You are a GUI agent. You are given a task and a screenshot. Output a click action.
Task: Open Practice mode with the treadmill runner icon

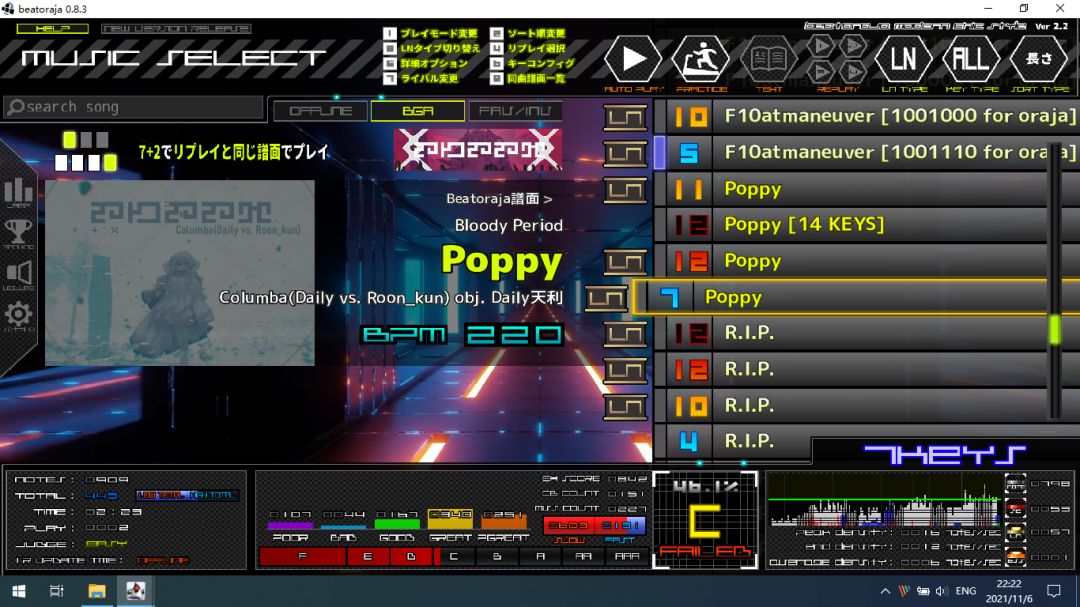pyautogui.click(x=700, y=59)
